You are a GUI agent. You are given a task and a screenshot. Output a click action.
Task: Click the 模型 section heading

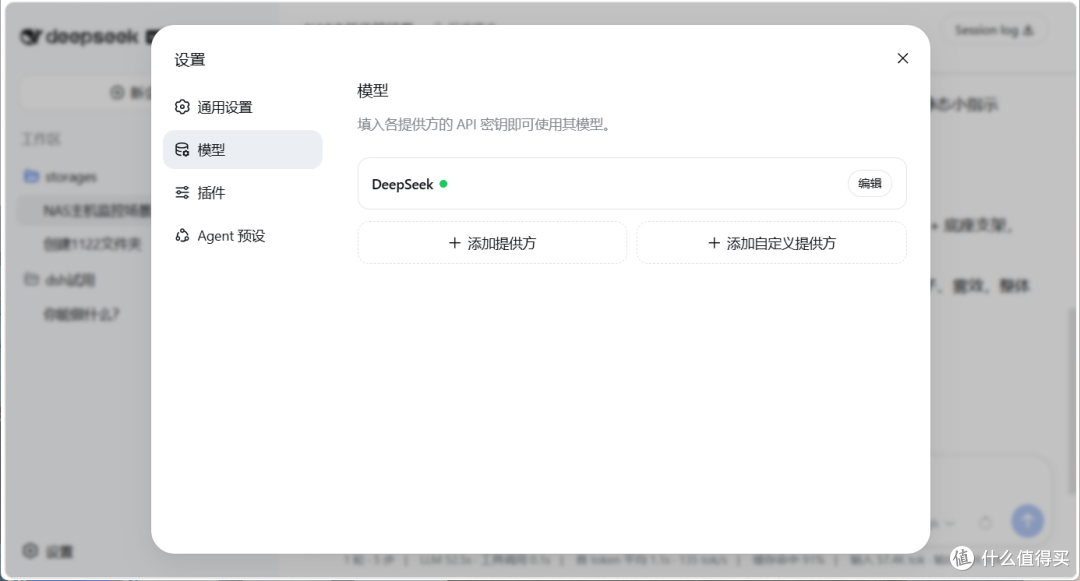[x=373, y=90]
